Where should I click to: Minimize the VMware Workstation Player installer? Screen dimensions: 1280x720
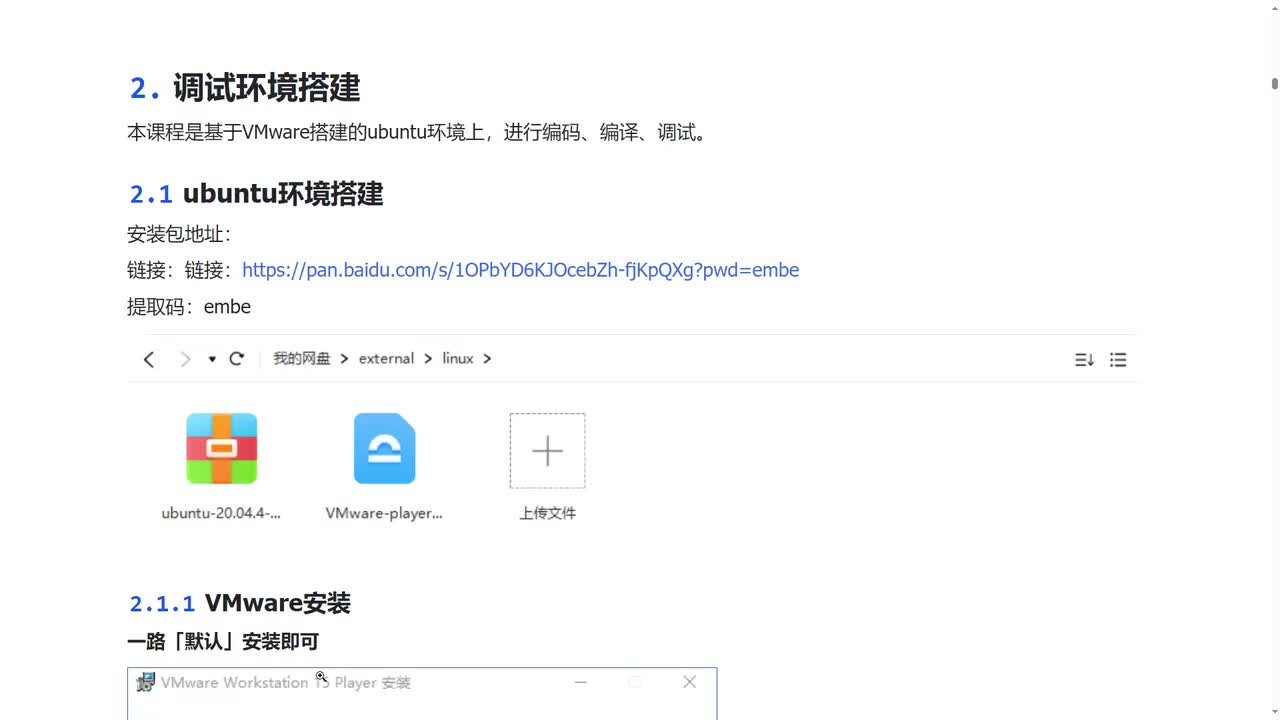click(x=581, y=682)
